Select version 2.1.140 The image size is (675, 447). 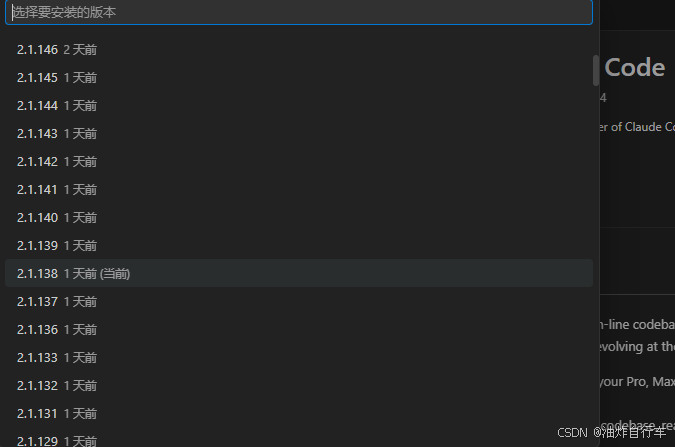[x=299, y=217]
